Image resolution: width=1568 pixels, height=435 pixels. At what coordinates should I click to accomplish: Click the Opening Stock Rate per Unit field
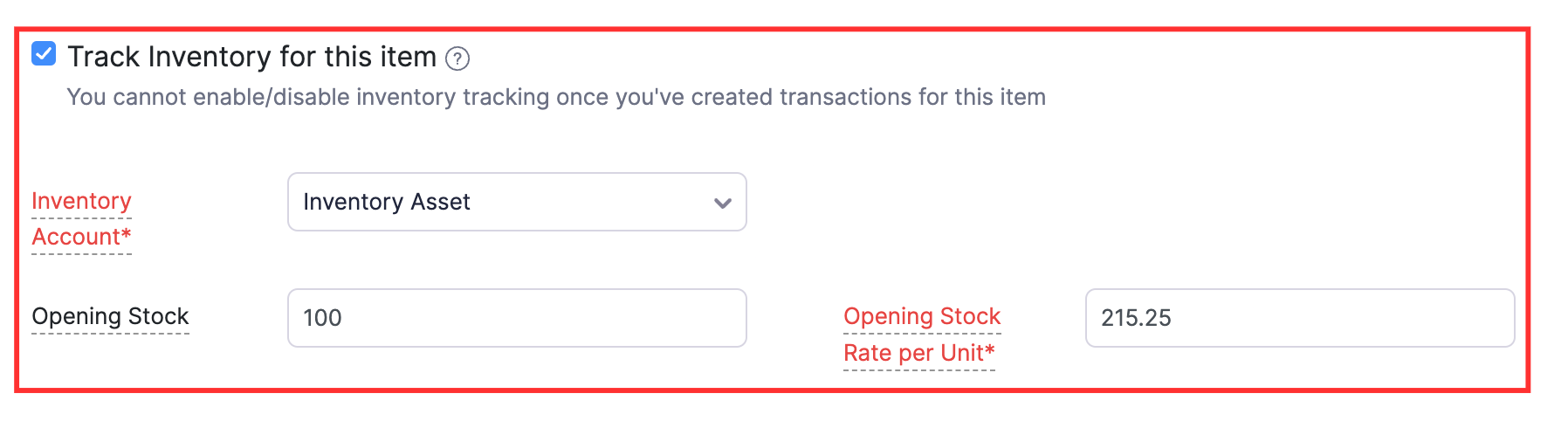click(1299, 318)
